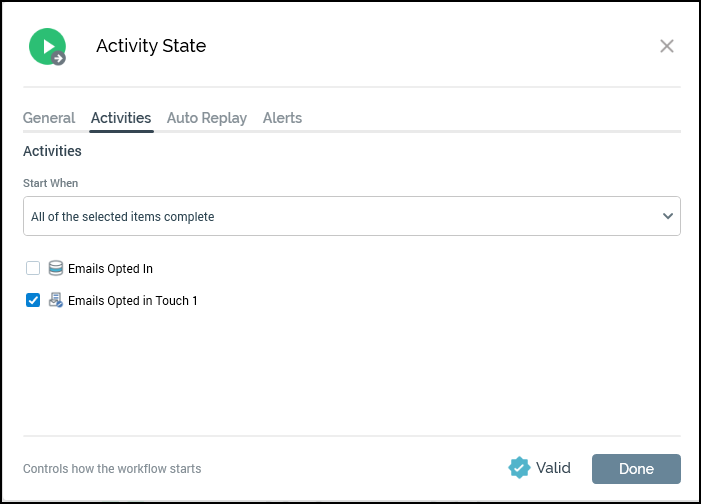Click the green Activity State play icon

point(47,46)
